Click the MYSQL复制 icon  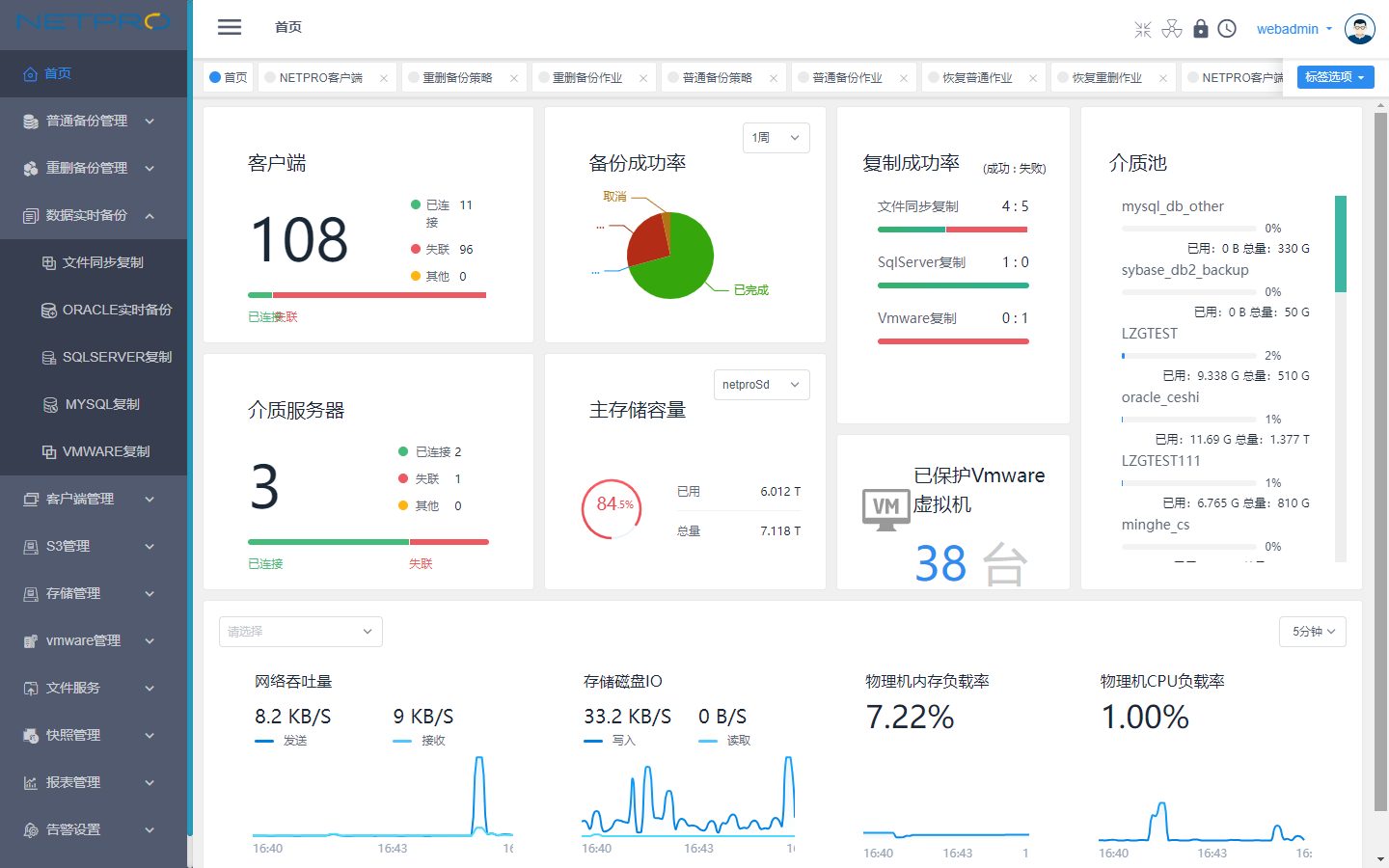coord(51,404)
